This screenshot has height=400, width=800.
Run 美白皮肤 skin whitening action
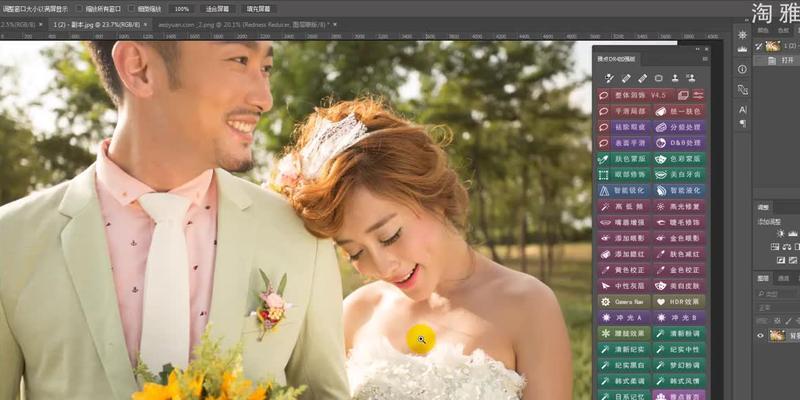(x=679, y=285)
